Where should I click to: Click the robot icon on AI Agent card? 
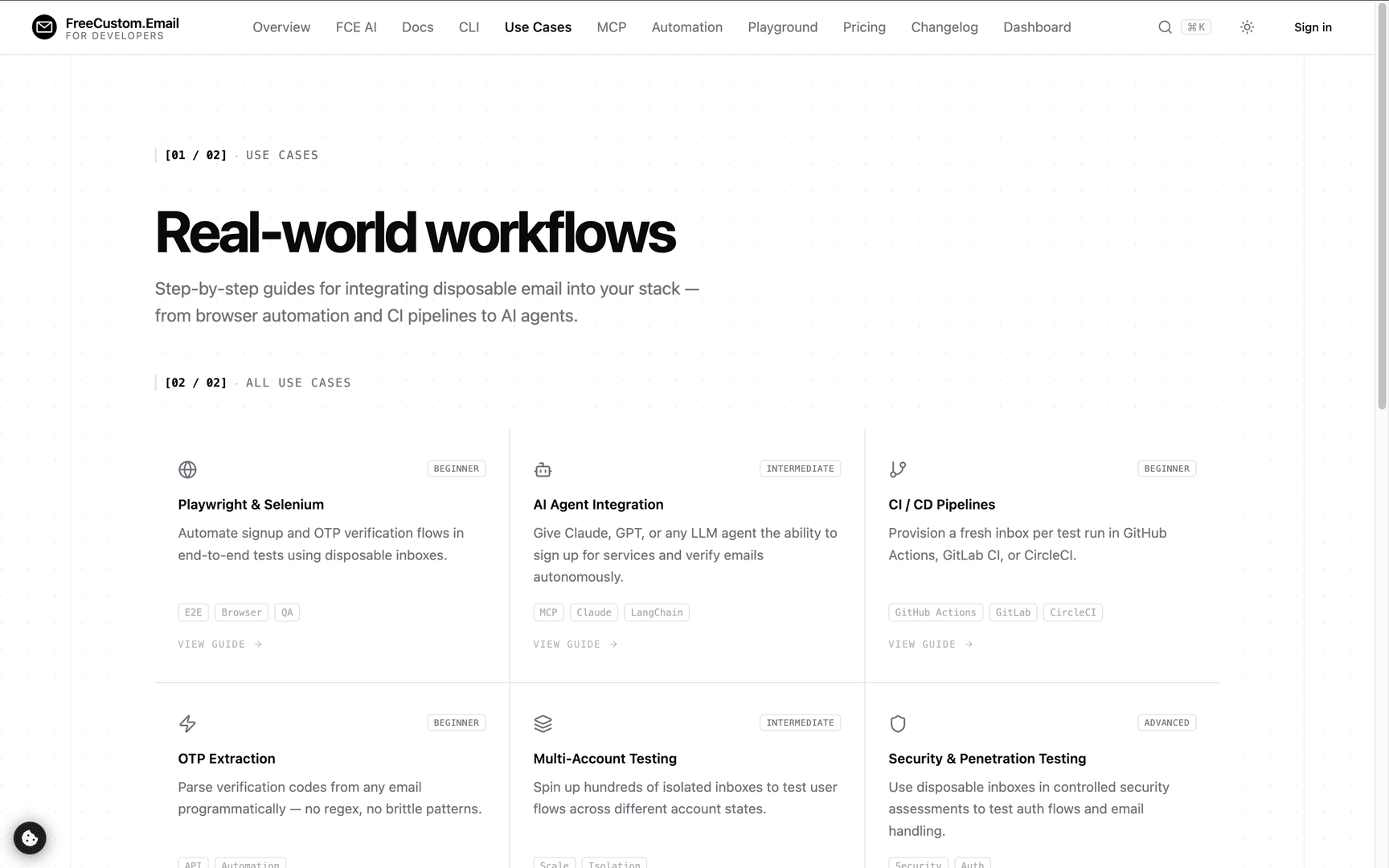coord(543,469)
